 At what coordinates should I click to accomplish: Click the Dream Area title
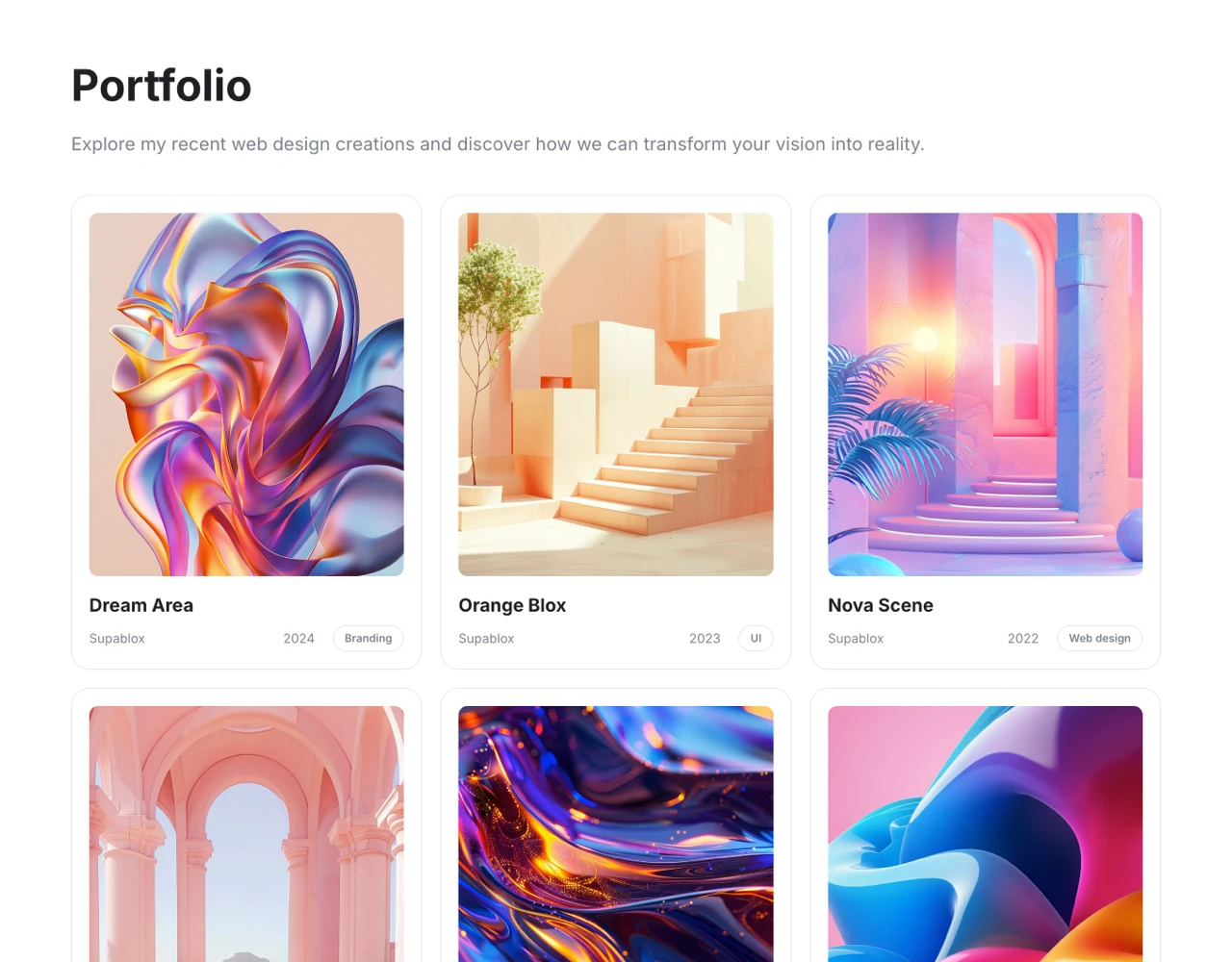(x=141, y=605)
